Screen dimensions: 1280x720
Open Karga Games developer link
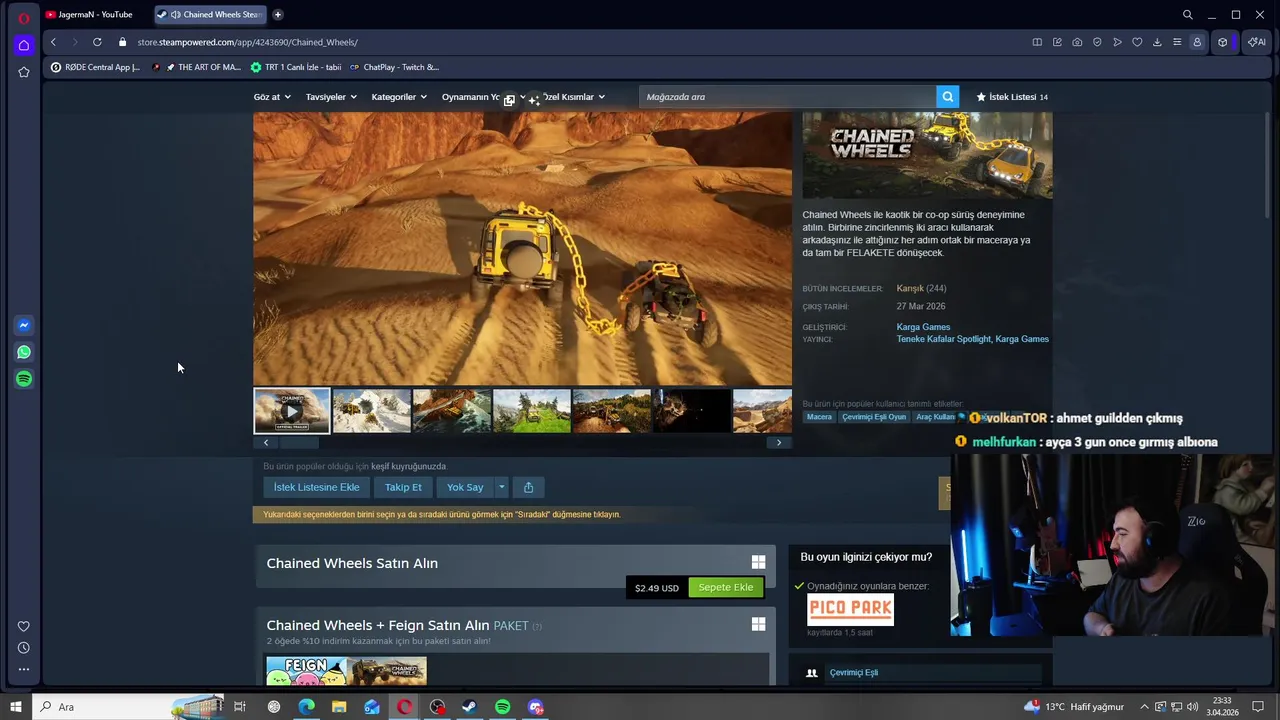coord(923,327)
